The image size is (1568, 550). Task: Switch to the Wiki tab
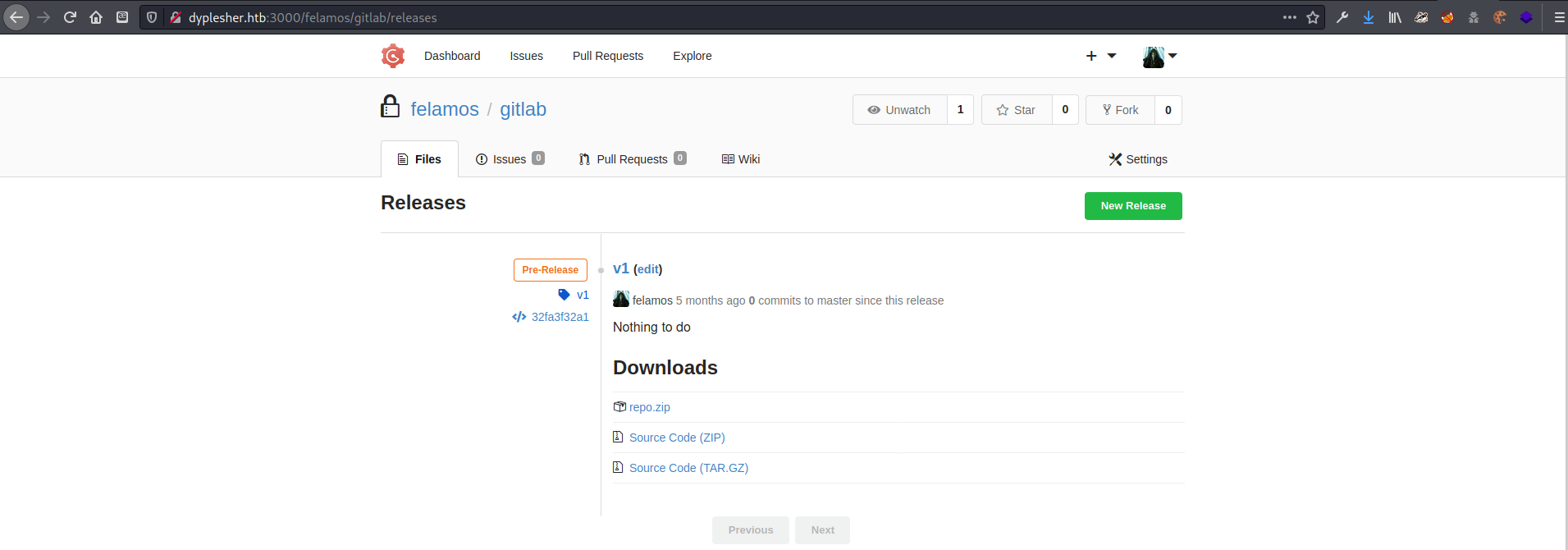741,159
